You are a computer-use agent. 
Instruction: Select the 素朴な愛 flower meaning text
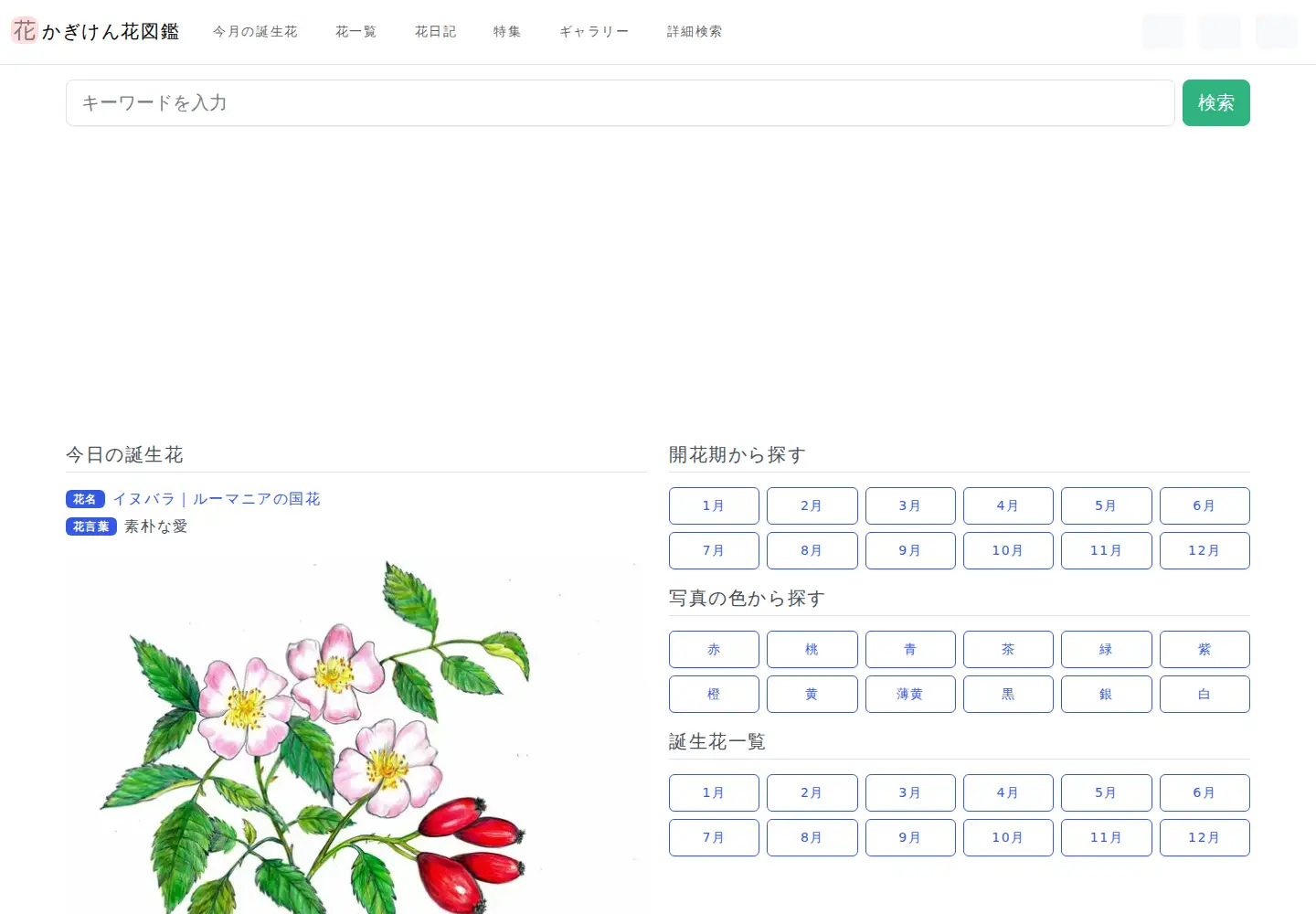156,526
